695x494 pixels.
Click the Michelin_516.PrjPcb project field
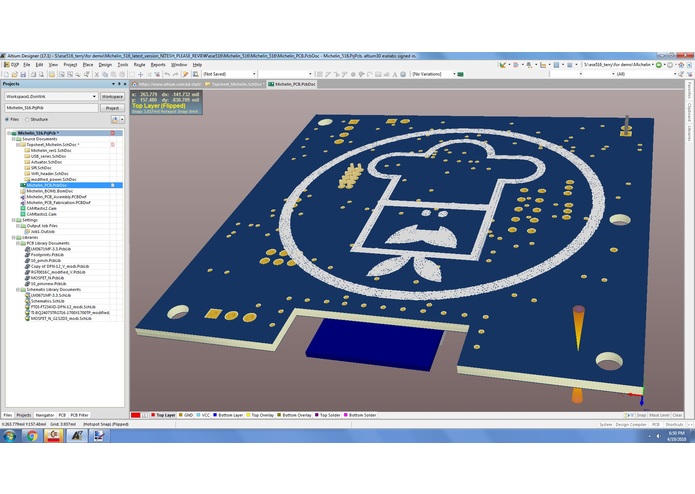coord(51,108)
